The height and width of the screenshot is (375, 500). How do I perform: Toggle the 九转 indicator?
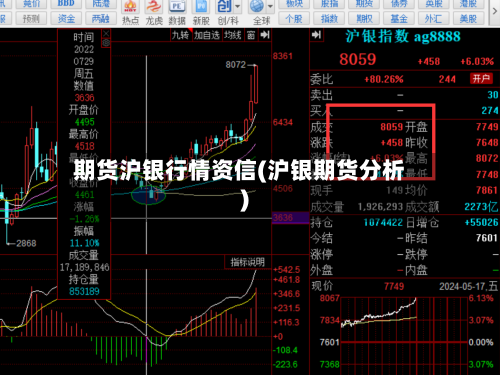tap(181, 35)
